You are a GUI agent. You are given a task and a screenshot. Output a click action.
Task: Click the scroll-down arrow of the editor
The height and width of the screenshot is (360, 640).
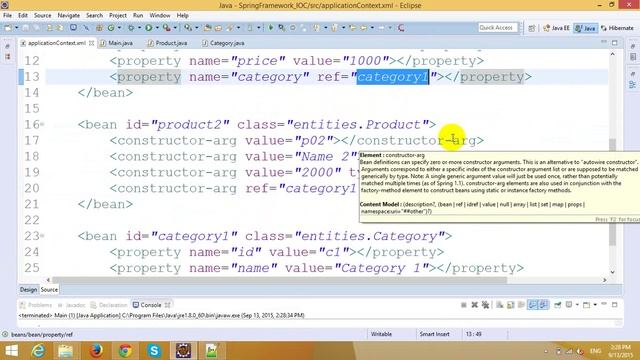click(612, 272)
